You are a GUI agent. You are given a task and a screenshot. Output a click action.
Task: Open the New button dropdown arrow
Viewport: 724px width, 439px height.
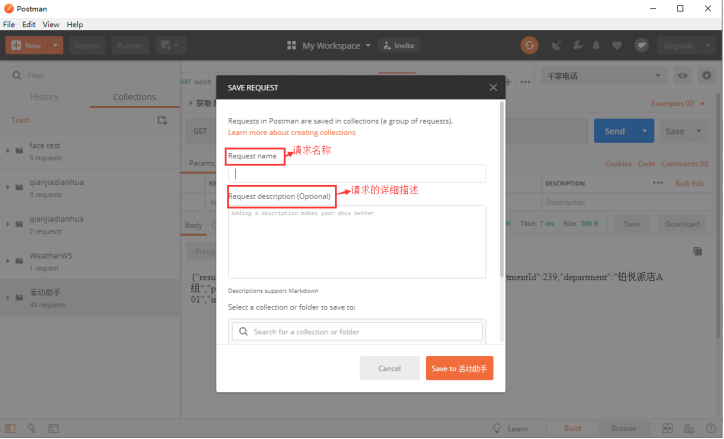point(55,45)
